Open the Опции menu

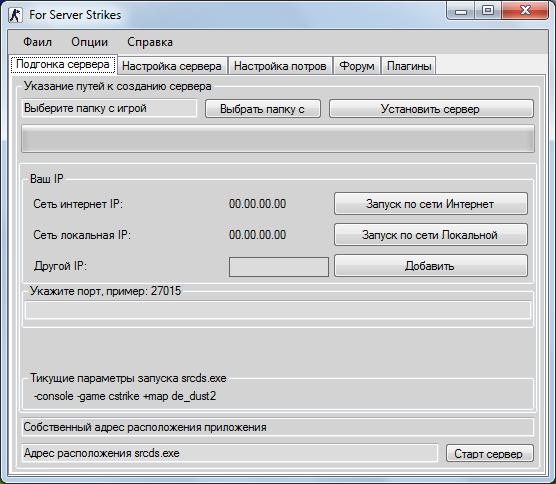[x=89, y=42]
